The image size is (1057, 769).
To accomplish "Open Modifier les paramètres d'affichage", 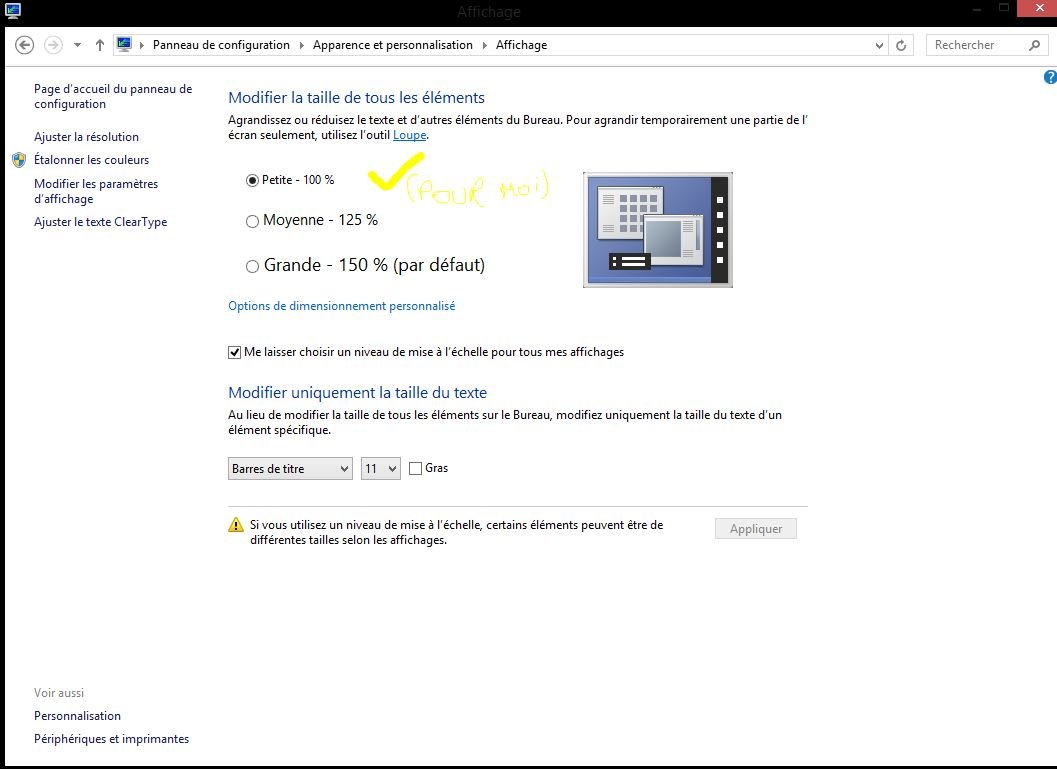I will tap(96, 191).
